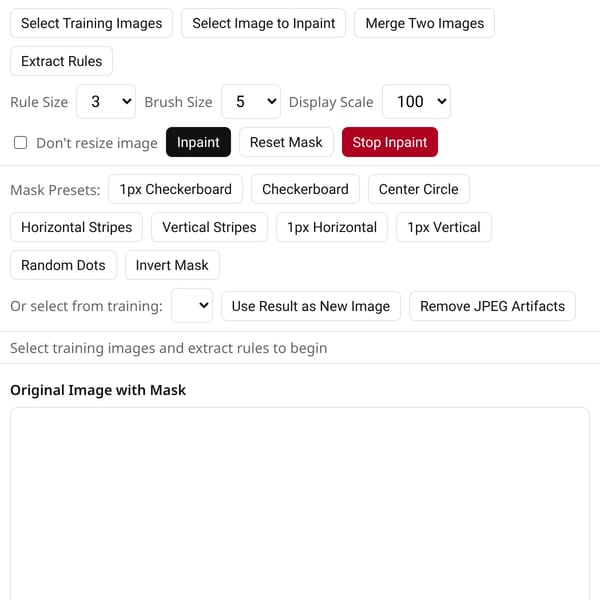Click Select Training Images button

[x=91, y=23]
